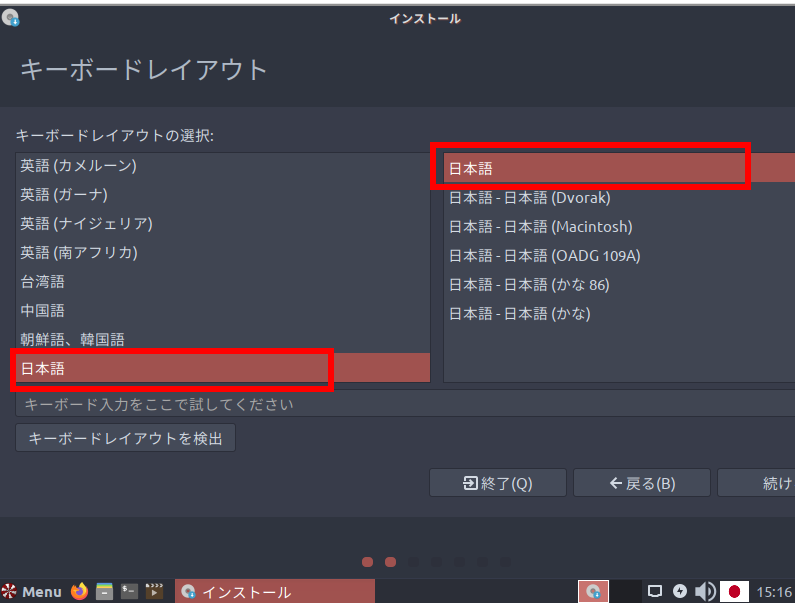Select 中国語 in the layout list
The image size is (795, 603).
[x=223, y=310]
